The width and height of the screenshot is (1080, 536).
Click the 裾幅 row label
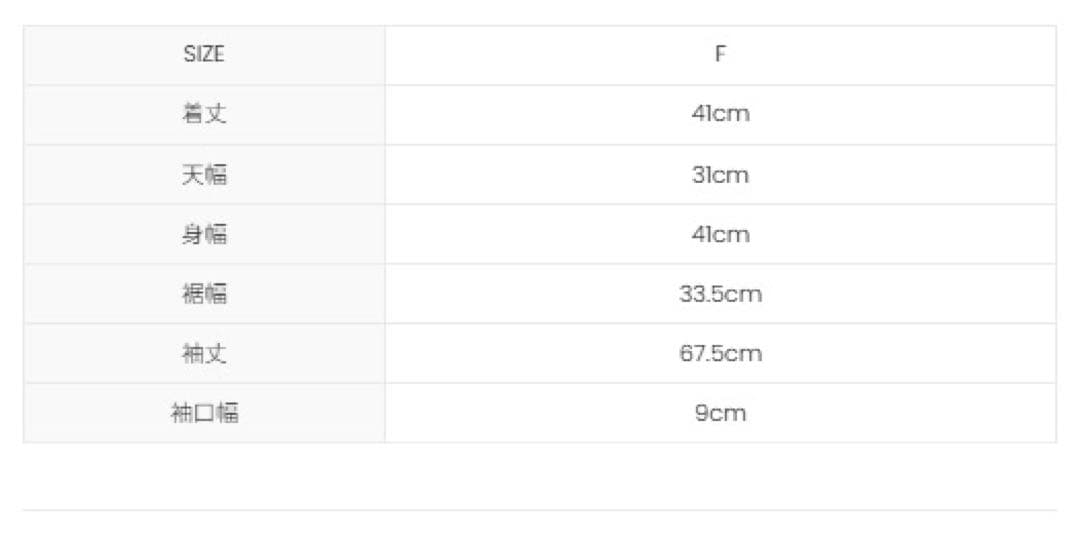[x=204, y=294]
